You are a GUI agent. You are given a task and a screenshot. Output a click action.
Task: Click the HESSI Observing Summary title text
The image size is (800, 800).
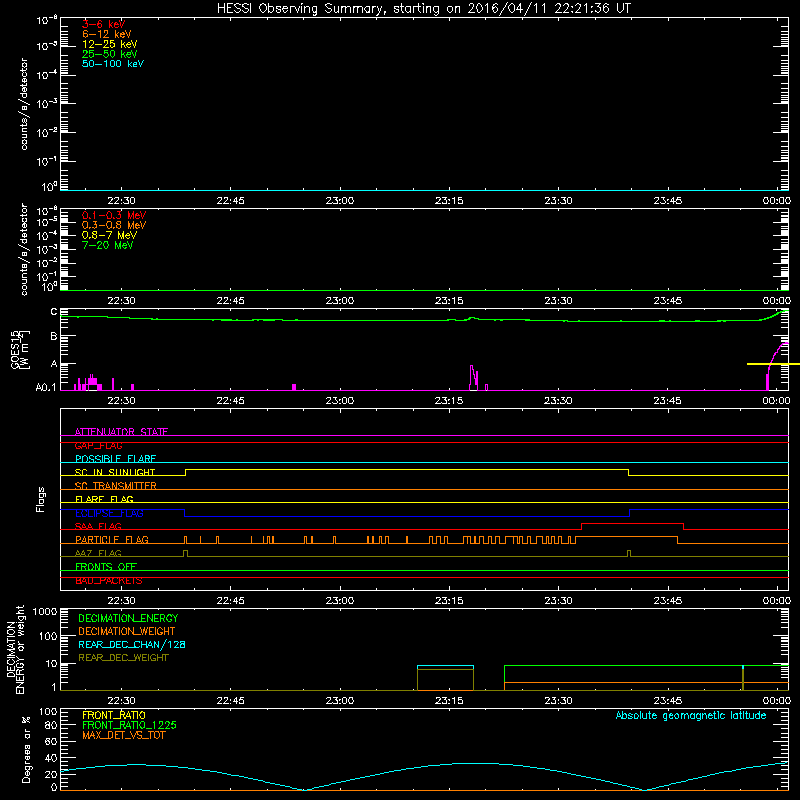point(423,9)
